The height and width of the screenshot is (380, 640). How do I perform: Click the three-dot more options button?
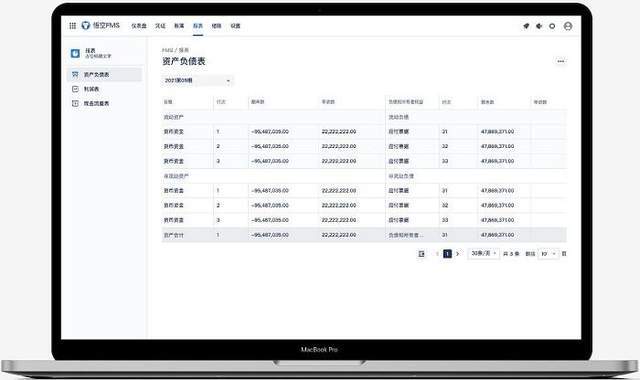(x=561, y=61)
